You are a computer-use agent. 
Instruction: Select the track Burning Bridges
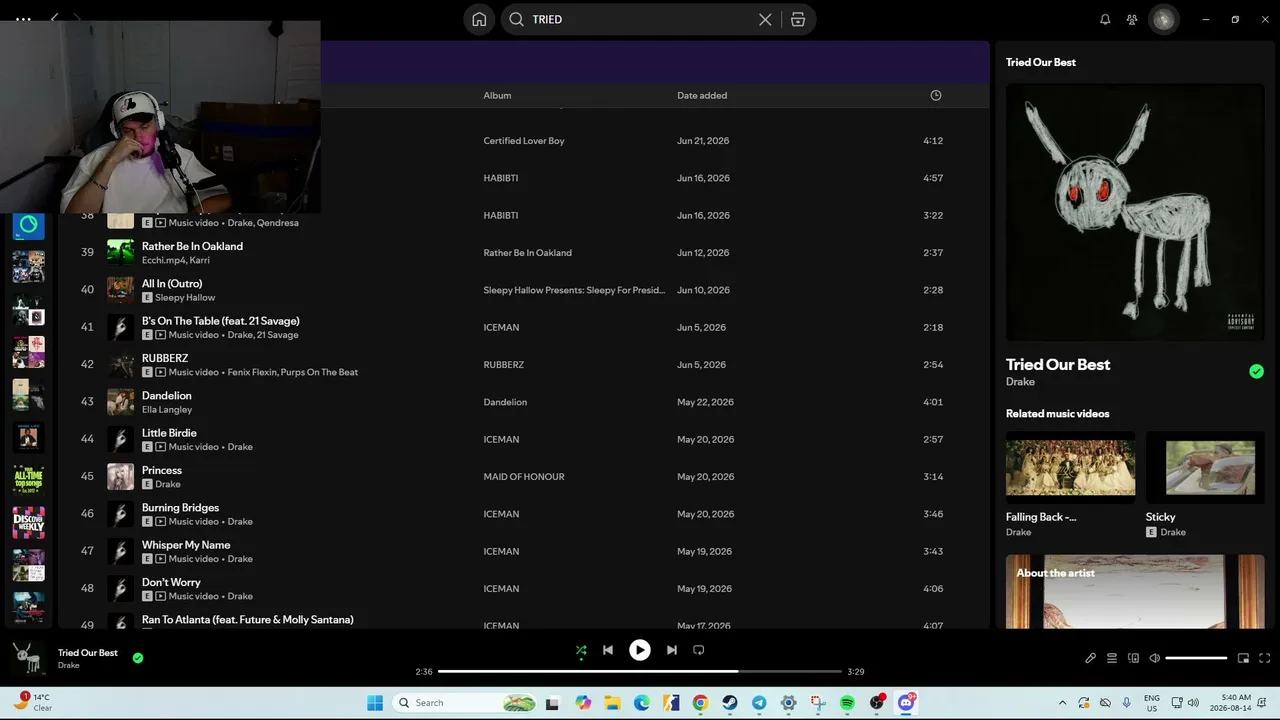pyautogui.click(x=180, y=508)
